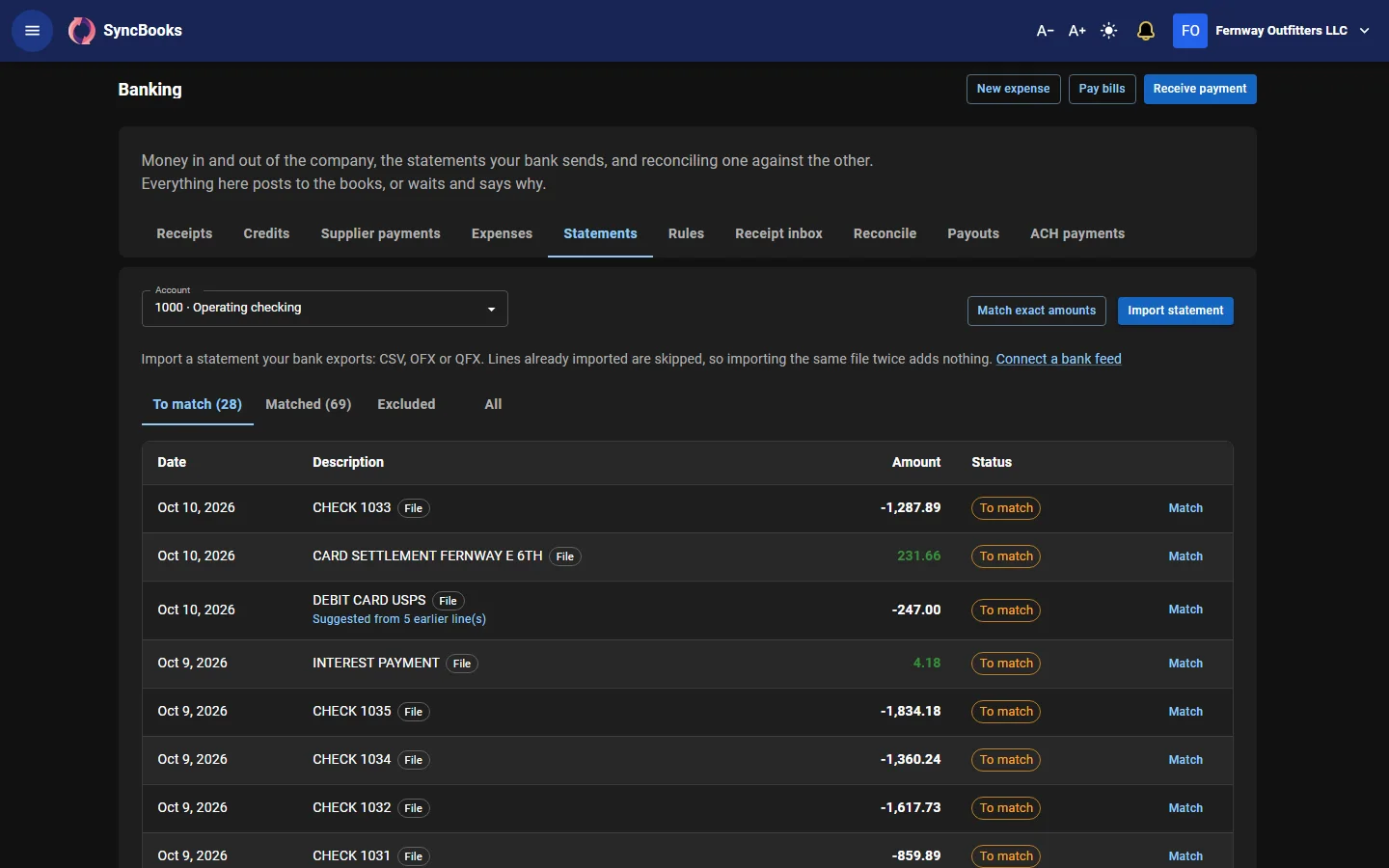Click 'Suggested from 5 earlier line(s)' text
Screen dimensions: 1389x868
[399, 619]
